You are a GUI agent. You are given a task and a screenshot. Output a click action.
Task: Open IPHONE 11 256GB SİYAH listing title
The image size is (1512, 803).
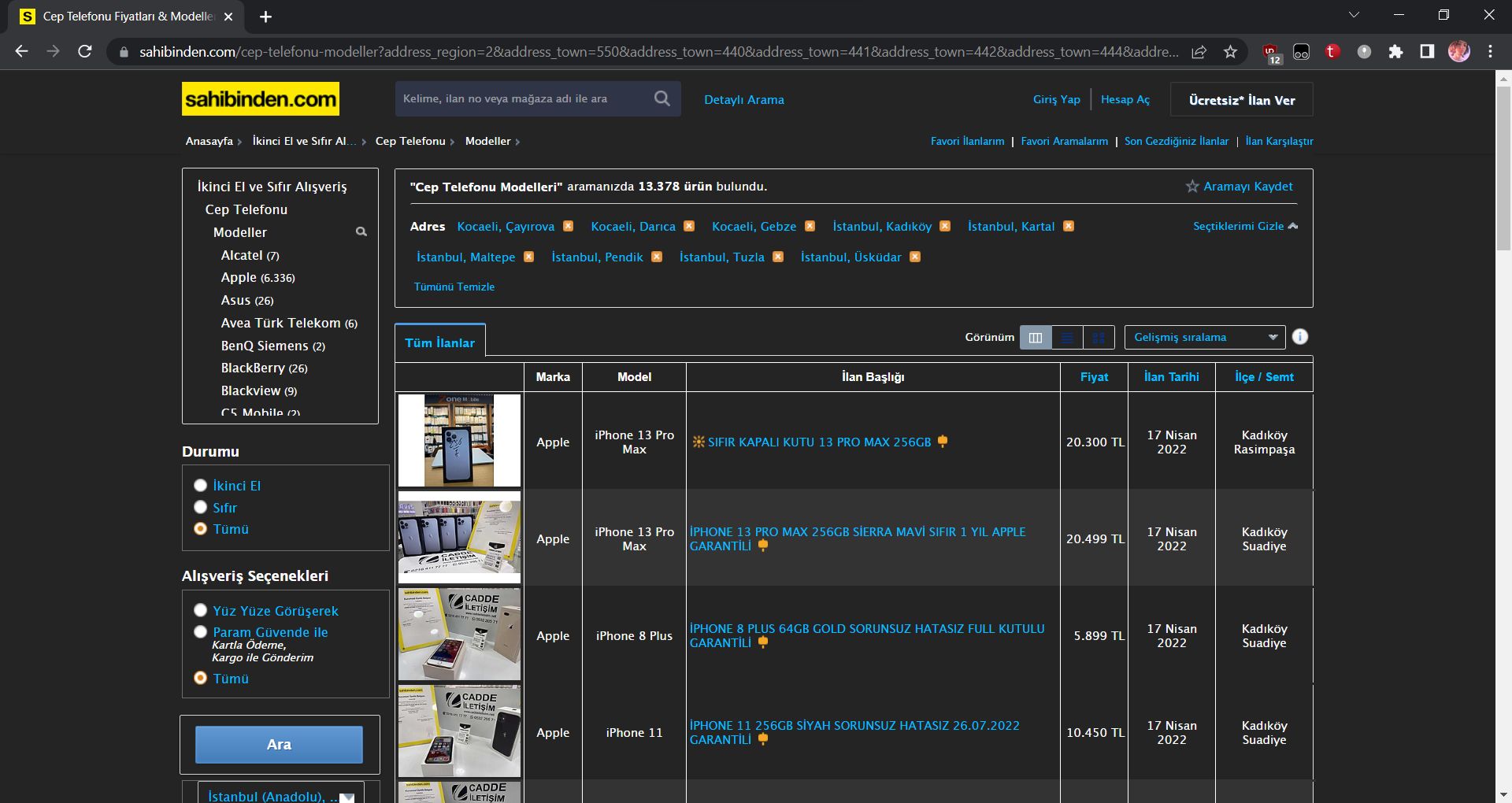point(854,732)
